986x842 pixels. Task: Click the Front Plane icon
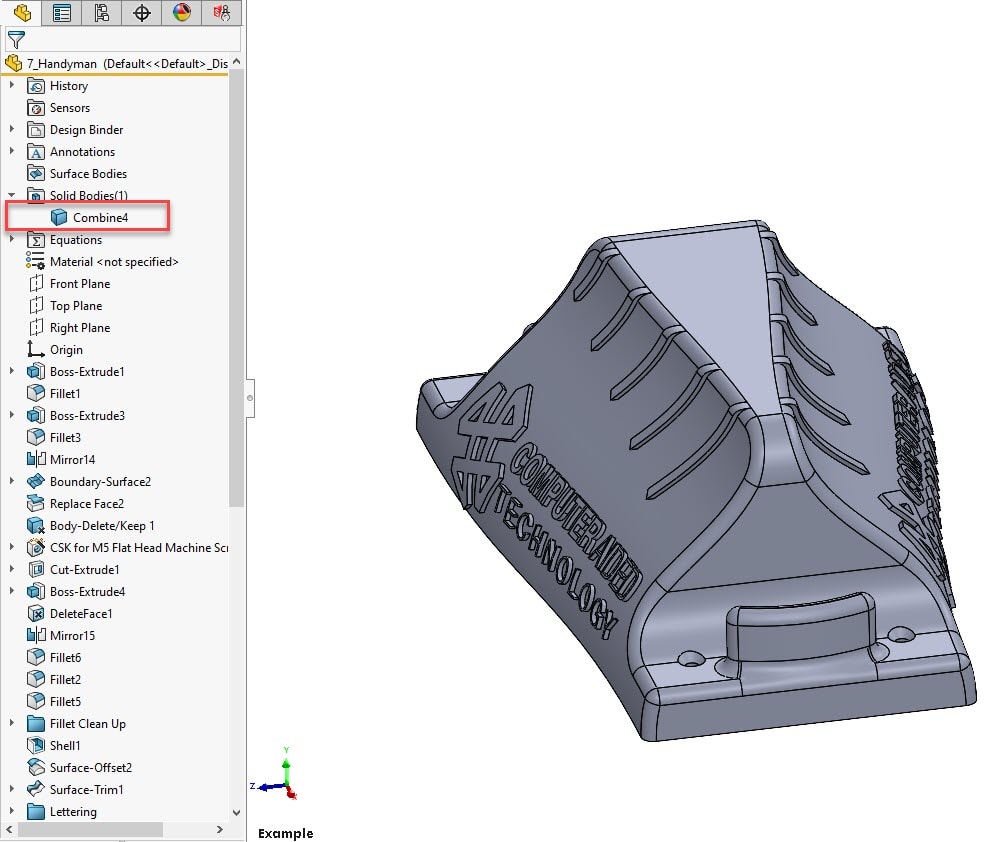click(x=36, y=284)
